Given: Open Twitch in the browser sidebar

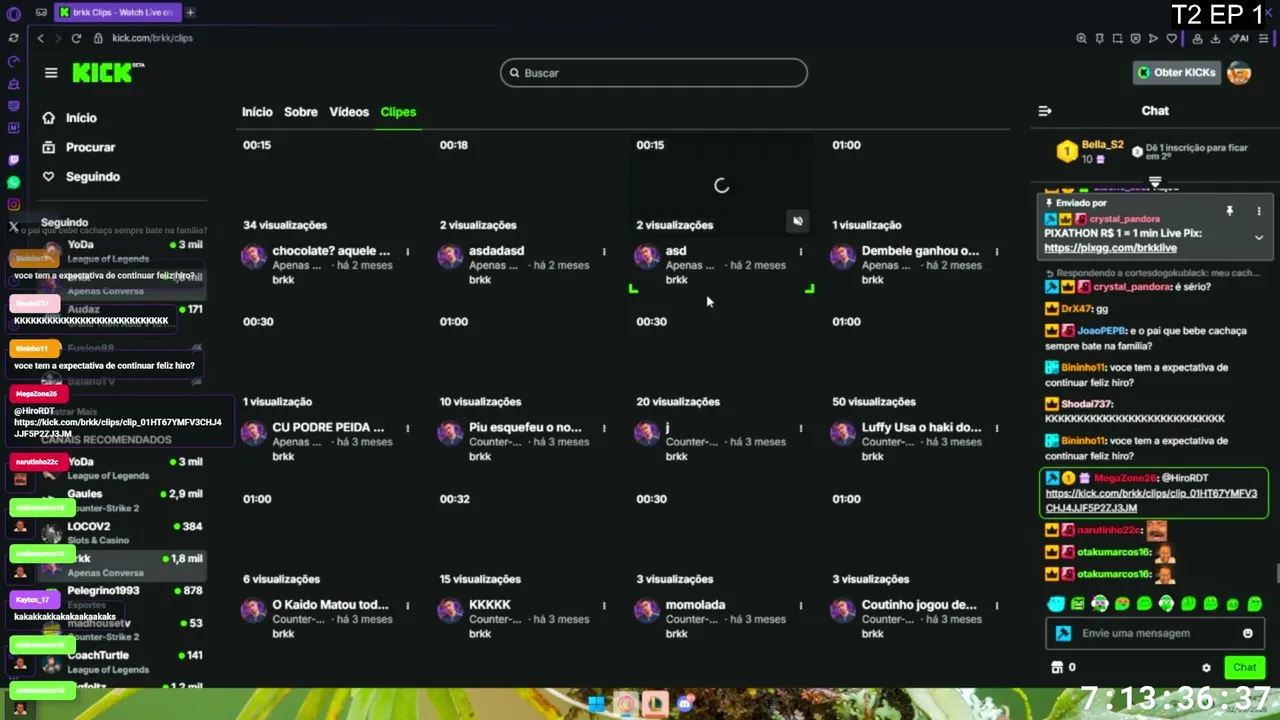Looking at the screenshot, I should tap(13, 160).
